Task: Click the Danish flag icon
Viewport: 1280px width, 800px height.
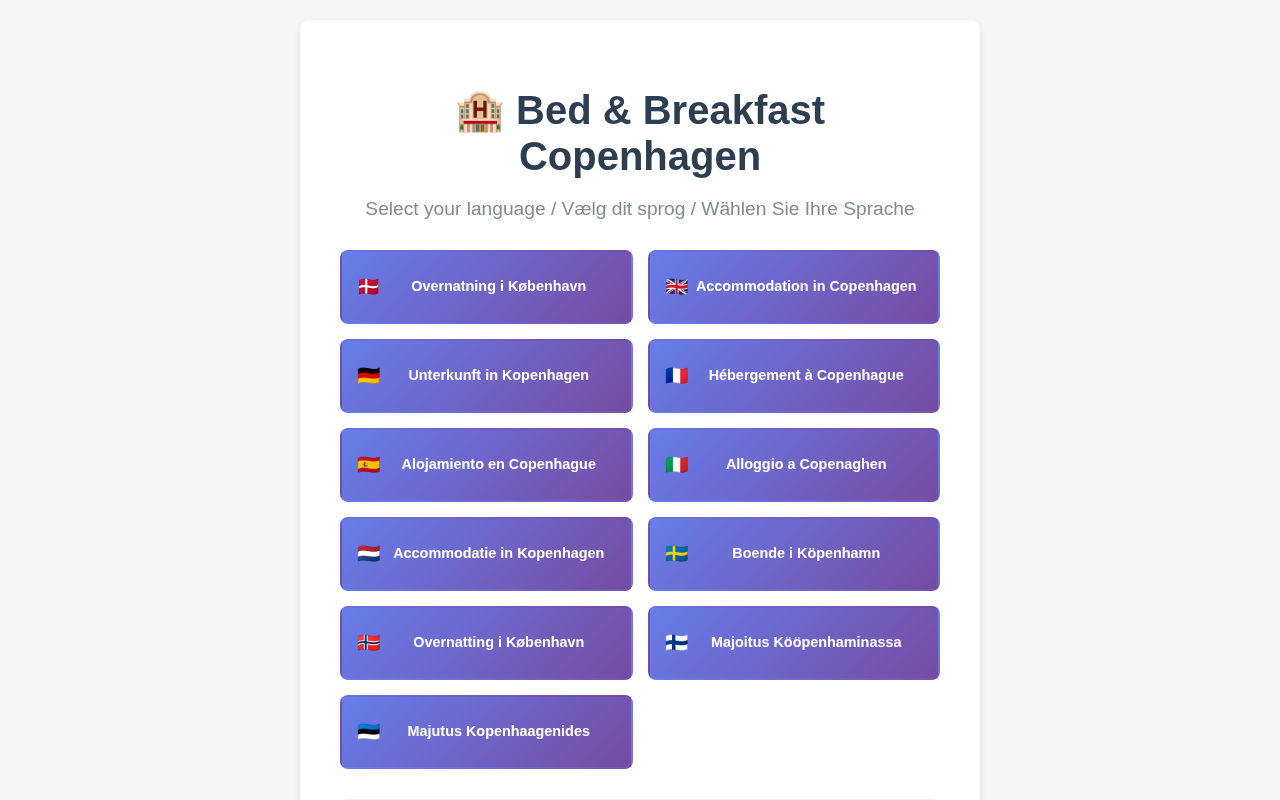Action: [x=369, y=287]
